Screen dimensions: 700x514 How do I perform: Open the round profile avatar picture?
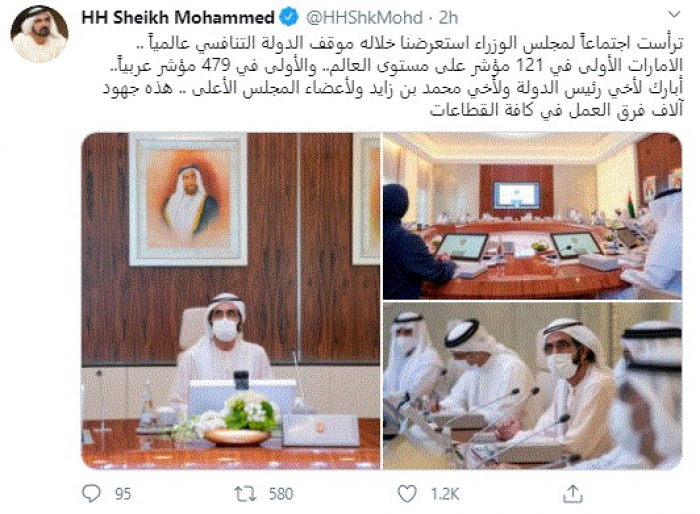39,33
